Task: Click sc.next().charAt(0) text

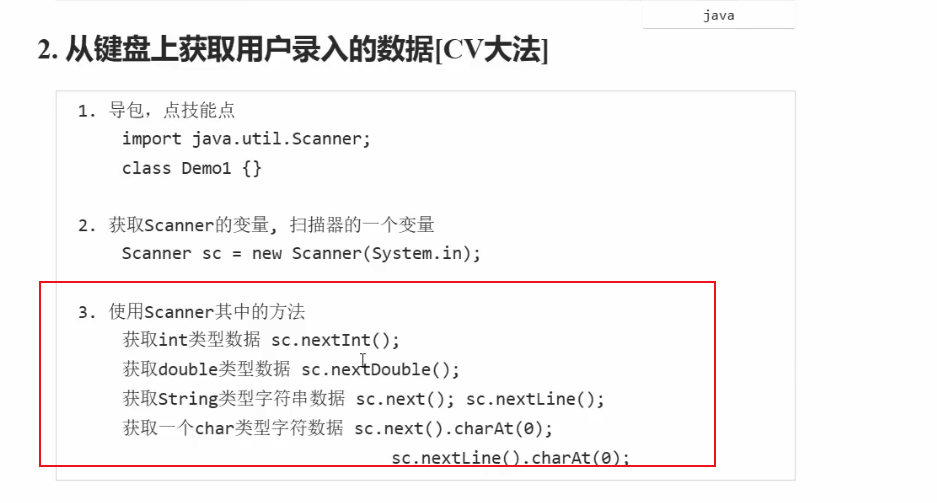Action: click(x=454, y=428)
